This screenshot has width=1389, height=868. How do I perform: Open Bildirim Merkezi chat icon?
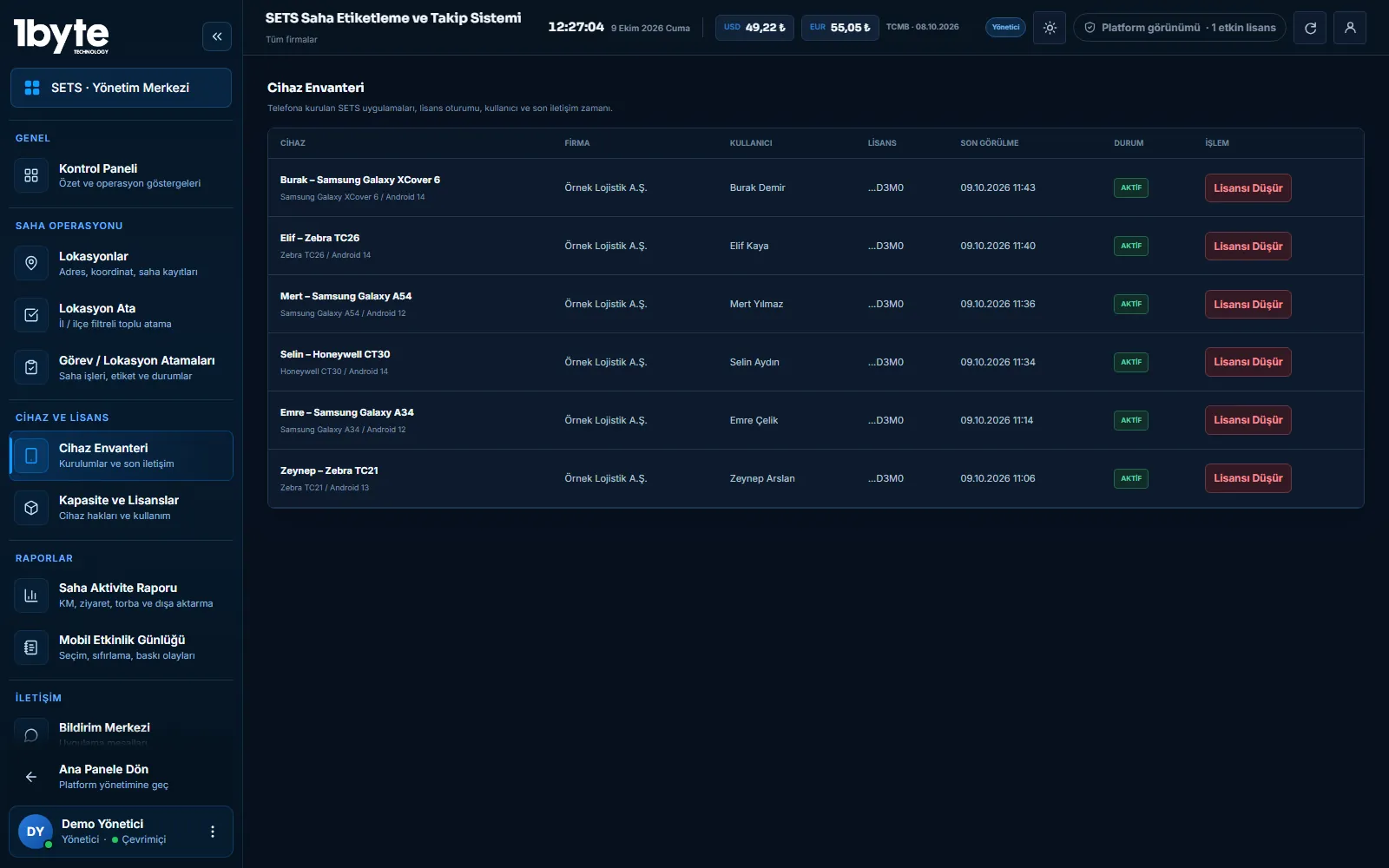(31, 735)
